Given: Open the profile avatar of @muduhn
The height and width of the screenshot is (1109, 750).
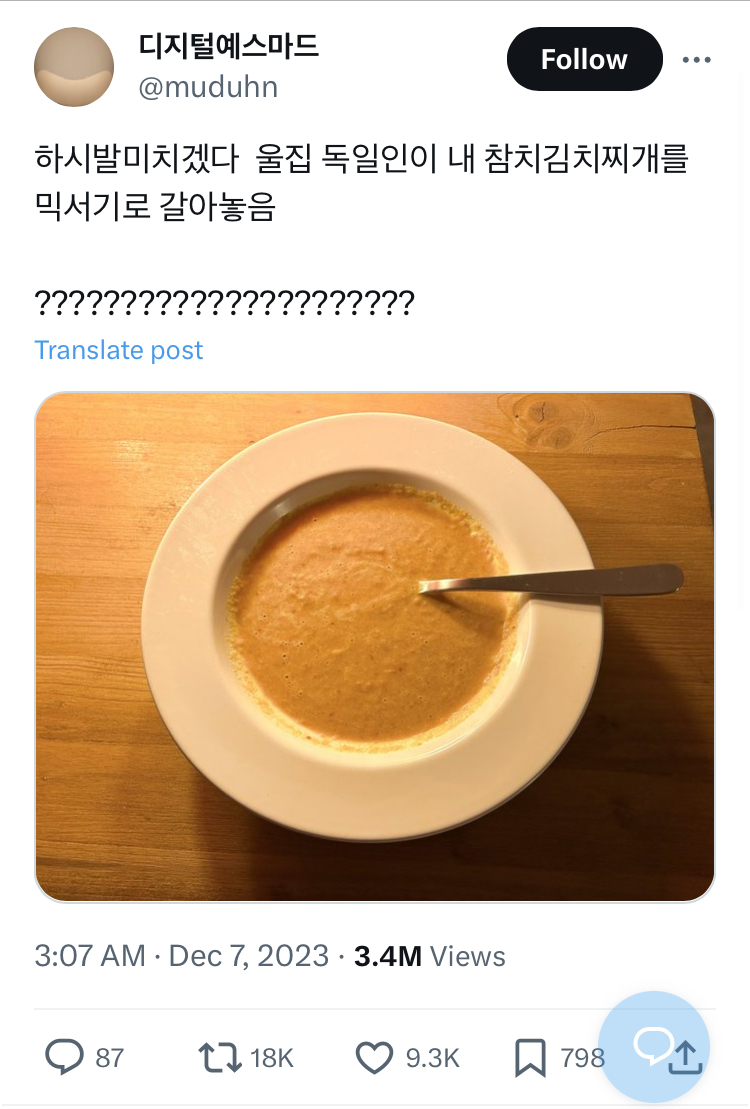Looking at the screenshot, I should (x=74, y=67).
